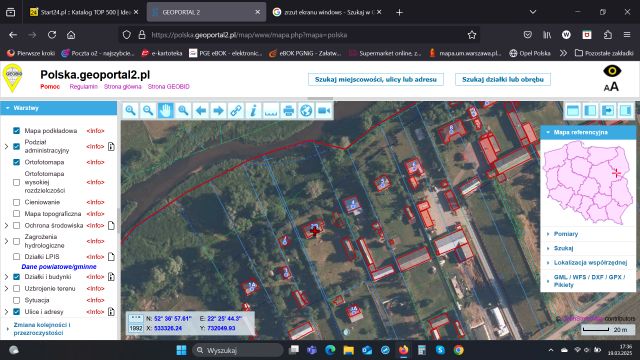
Task: Open Opel Polska bookmark
Action: (530, 53)
